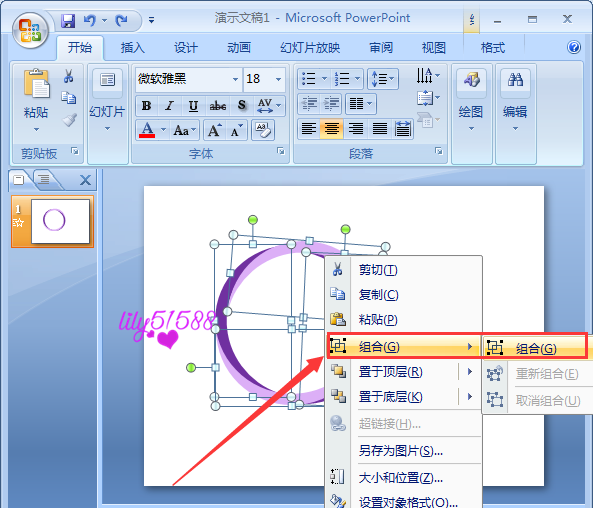Activate the Format Painter brush

[69, 120]
